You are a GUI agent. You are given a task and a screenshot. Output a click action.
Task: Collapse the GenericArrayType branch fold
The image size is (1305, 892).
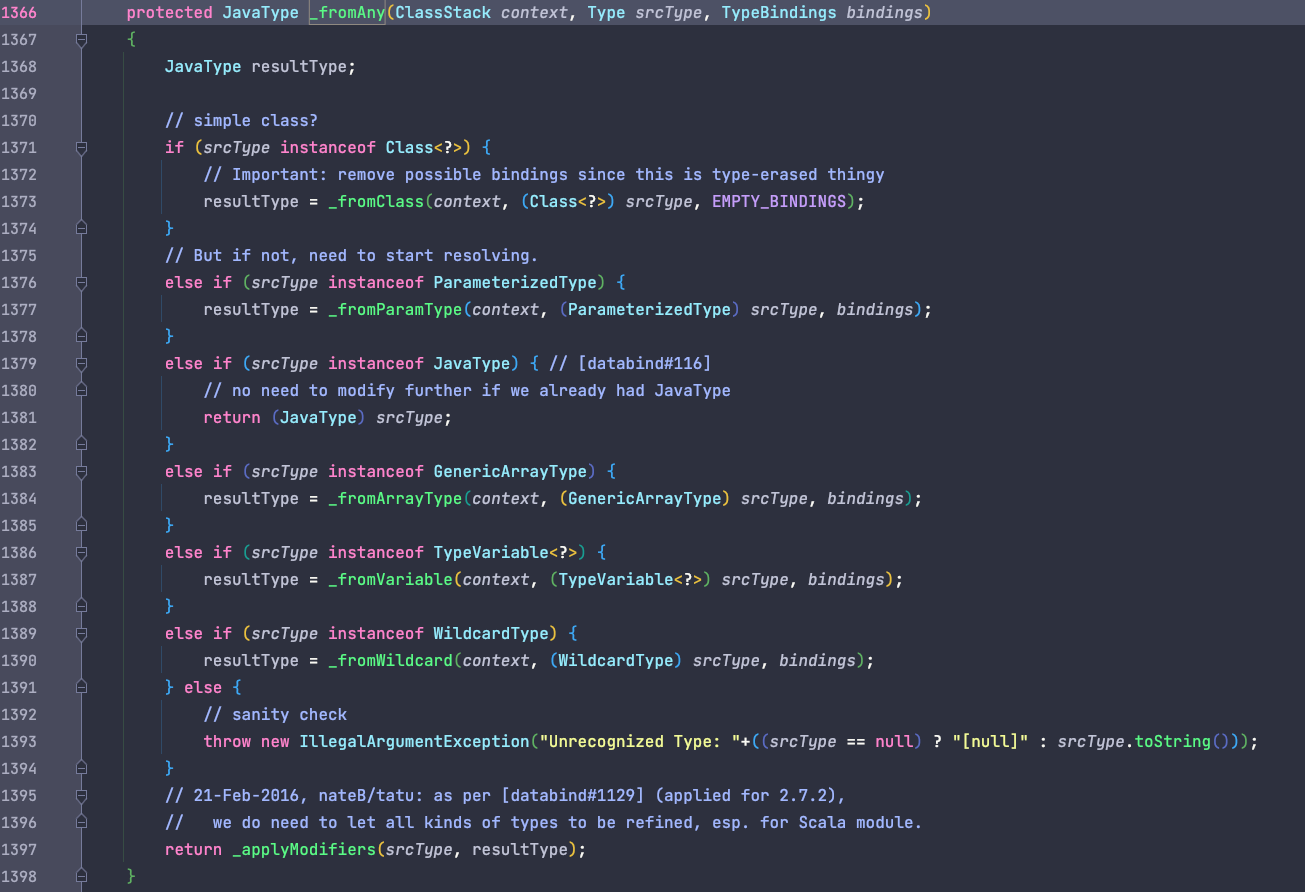pos(82,471)
